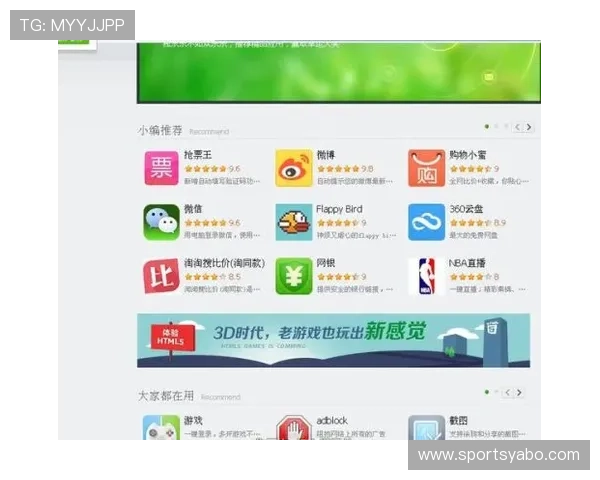Click the 微博 star rating 9.8

tap(345, 169)
